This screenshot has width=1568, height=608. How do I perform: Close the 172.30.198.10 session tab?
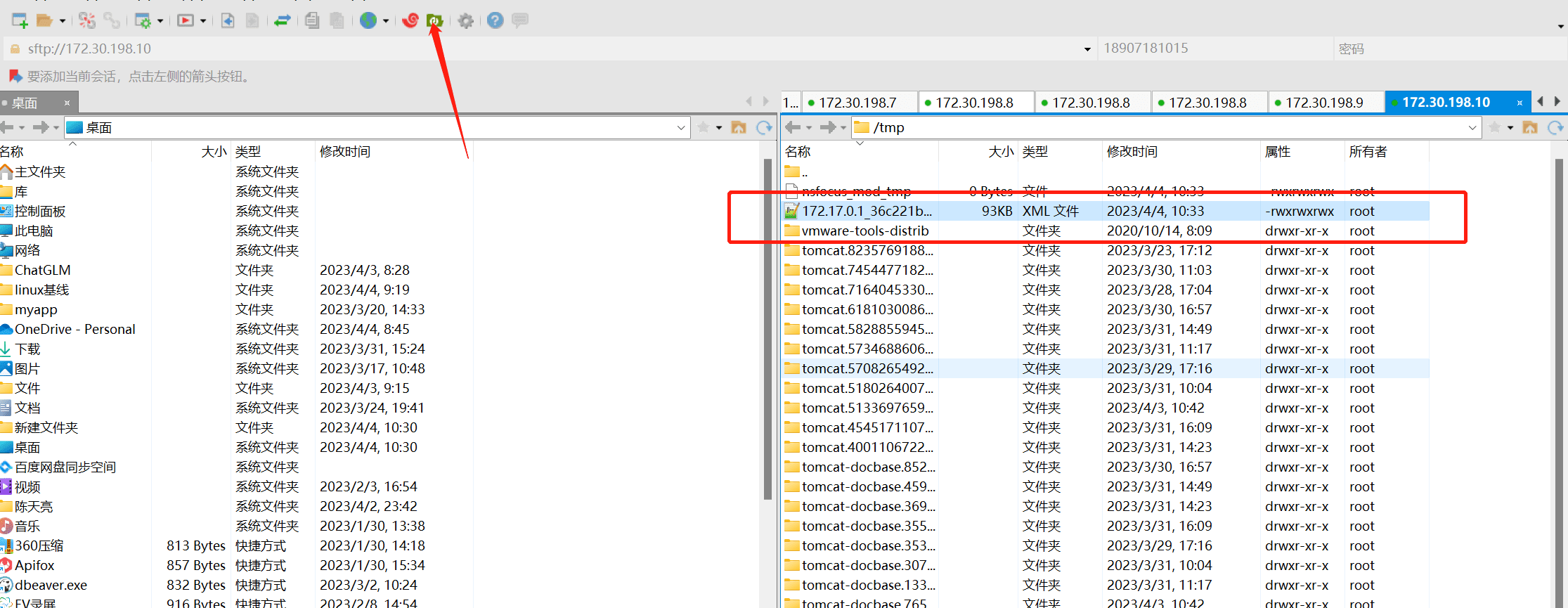(x=1520, y=103)
